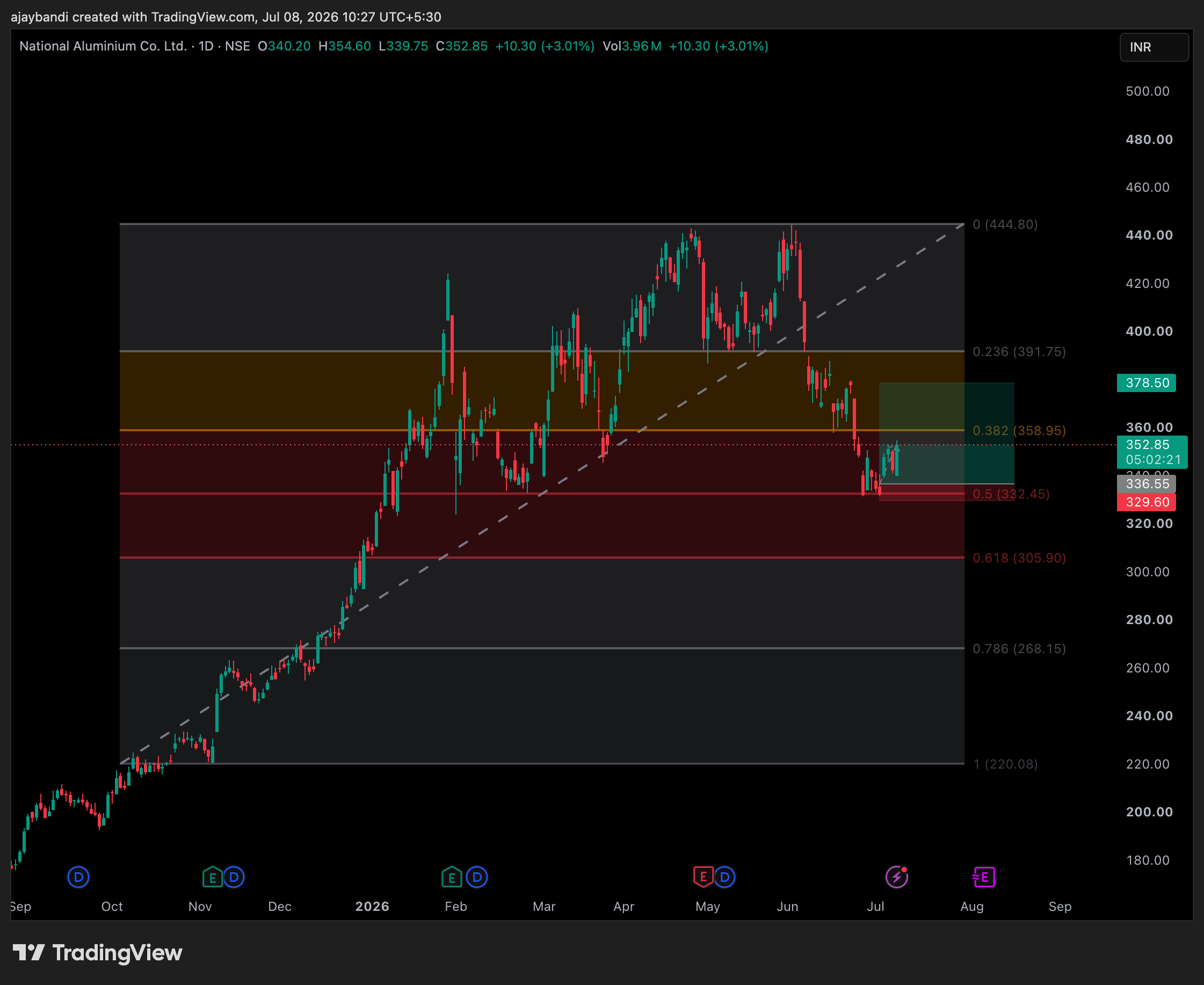The height and width of the screenshot is (985, 1204).
Task: Click the 352.85 current price label
Action: coord(1152,452)
